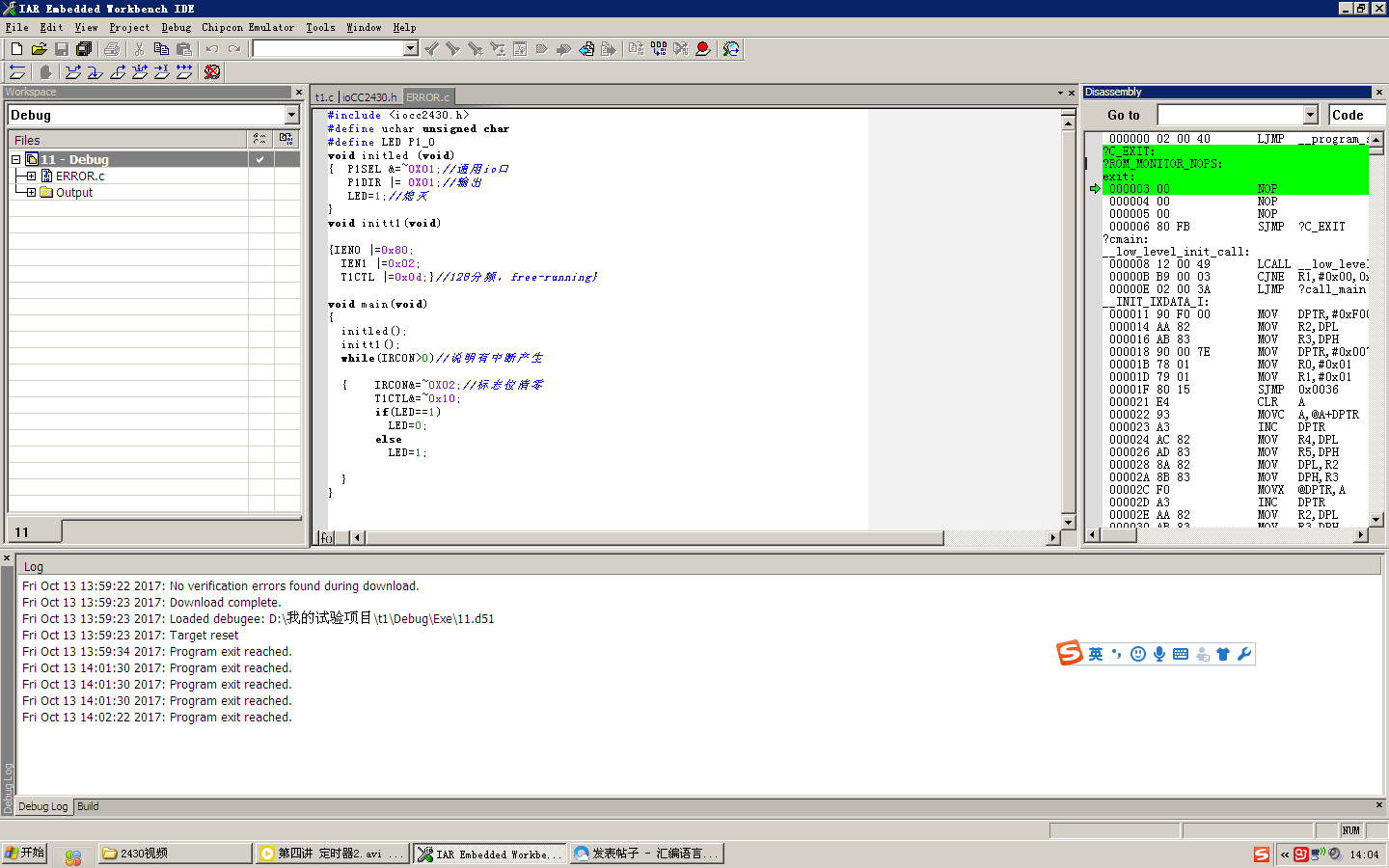Open the Project menu
Image resolution: width=1389 pixels, height=868 pixels.
pyautogui.click(x=129, y=27)
